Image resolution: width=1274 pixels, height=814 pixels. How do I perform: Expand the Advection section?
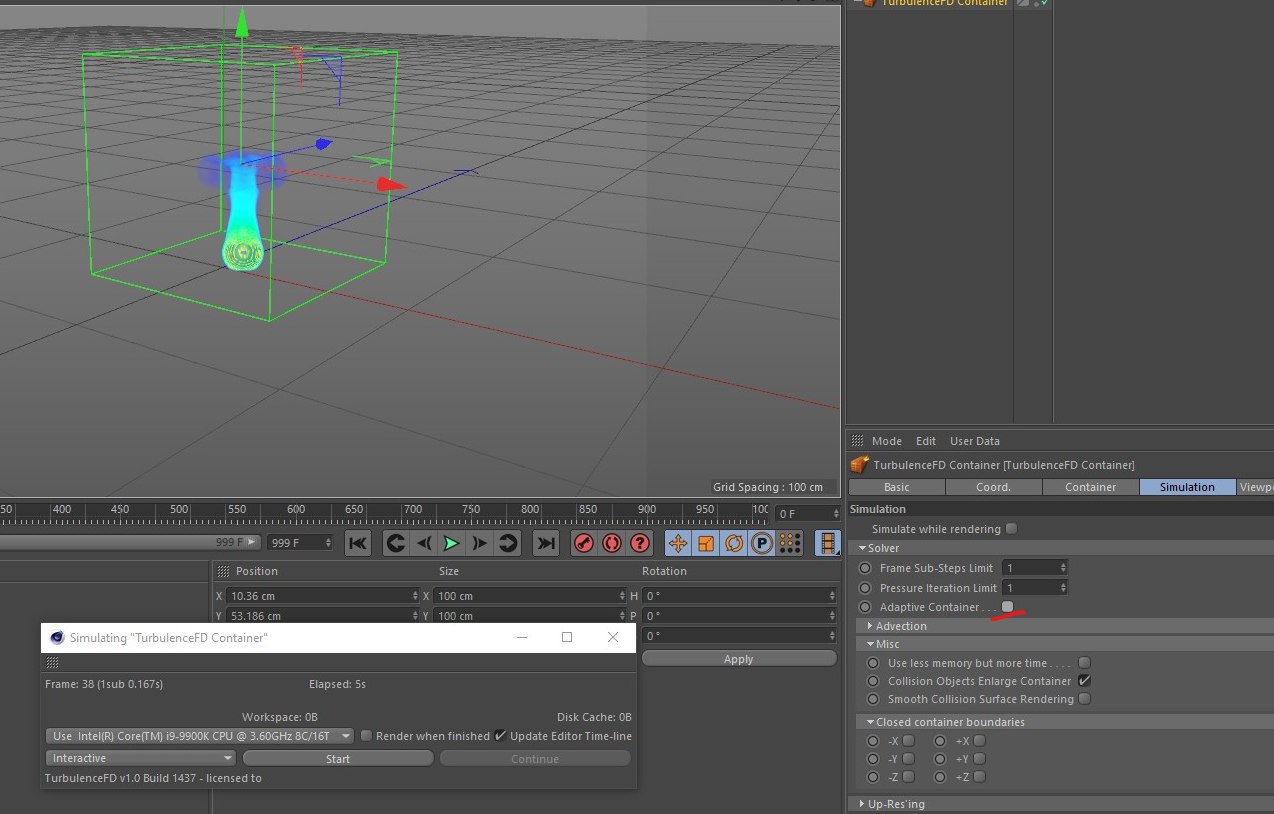(x=871, y=626)
